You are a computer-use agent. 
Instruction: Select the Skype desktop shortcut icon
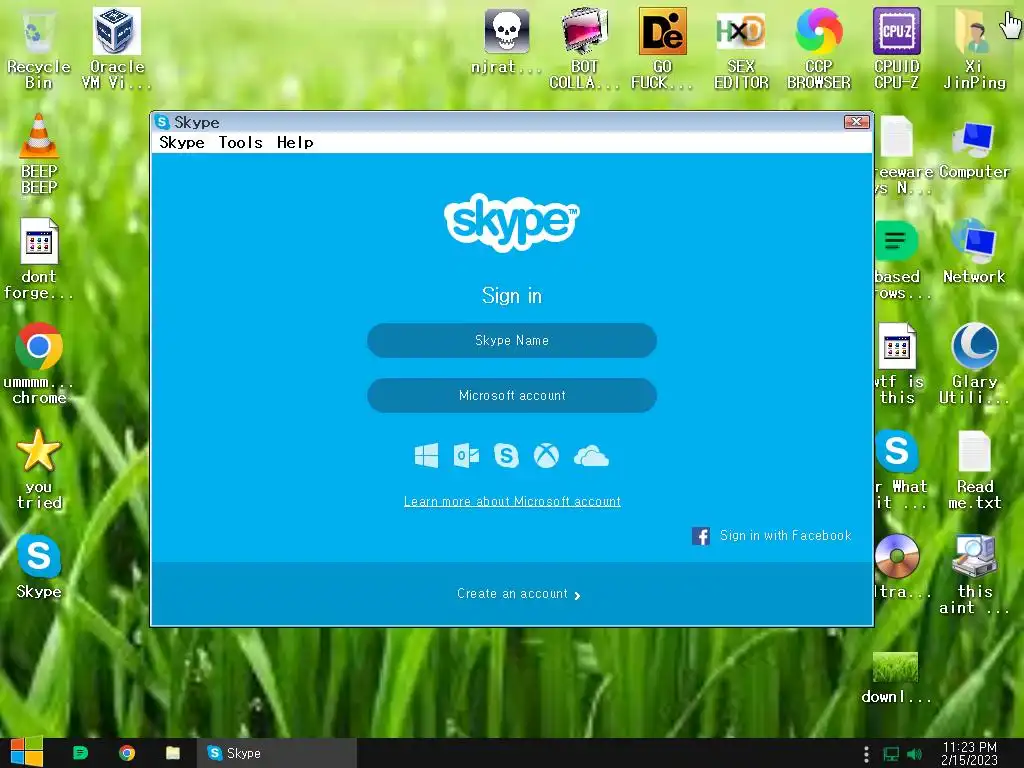39,566
